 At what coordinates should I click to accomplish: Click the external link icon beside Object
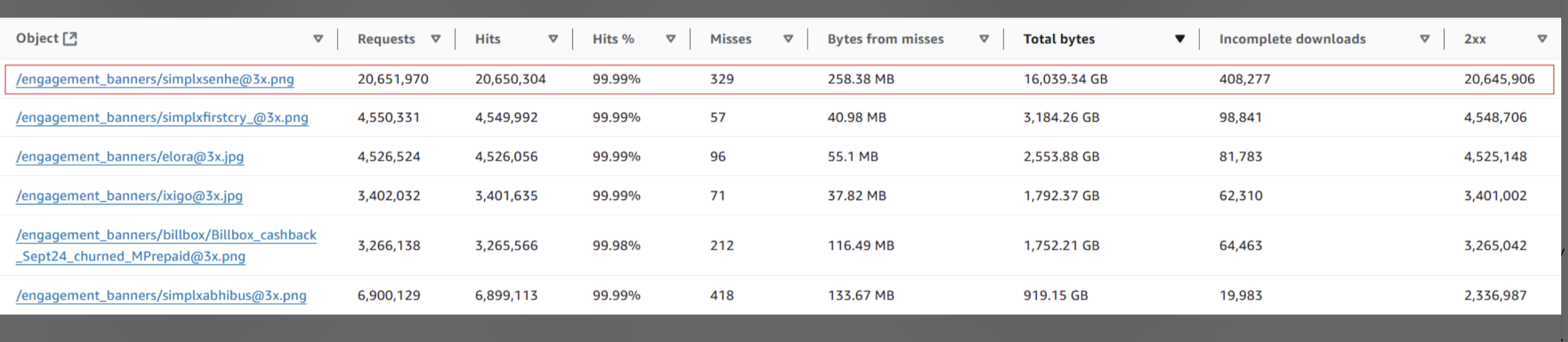[71, 38]
